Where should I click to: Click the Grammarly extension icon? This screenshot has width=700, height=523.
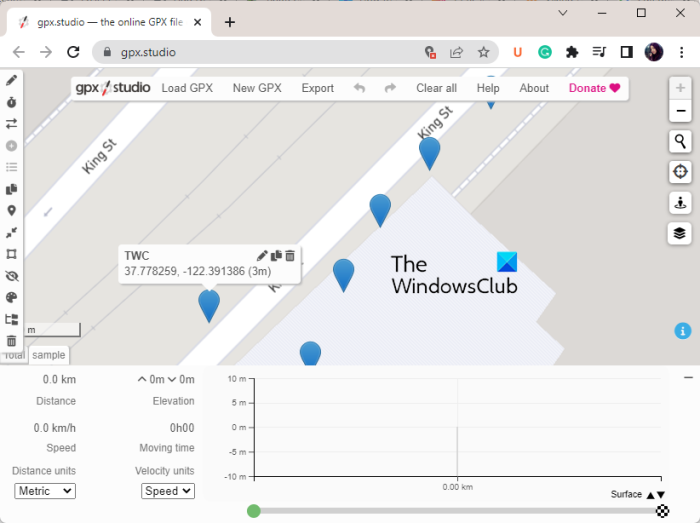pos(545,52)
